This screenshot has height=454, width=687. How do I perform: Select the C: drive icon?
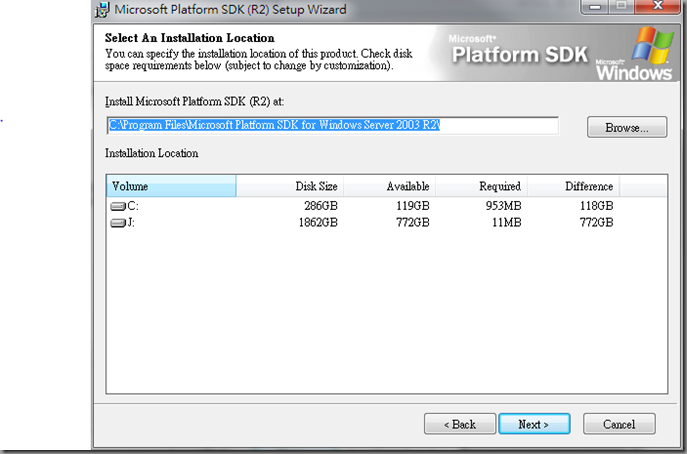[x=118, y=206]
